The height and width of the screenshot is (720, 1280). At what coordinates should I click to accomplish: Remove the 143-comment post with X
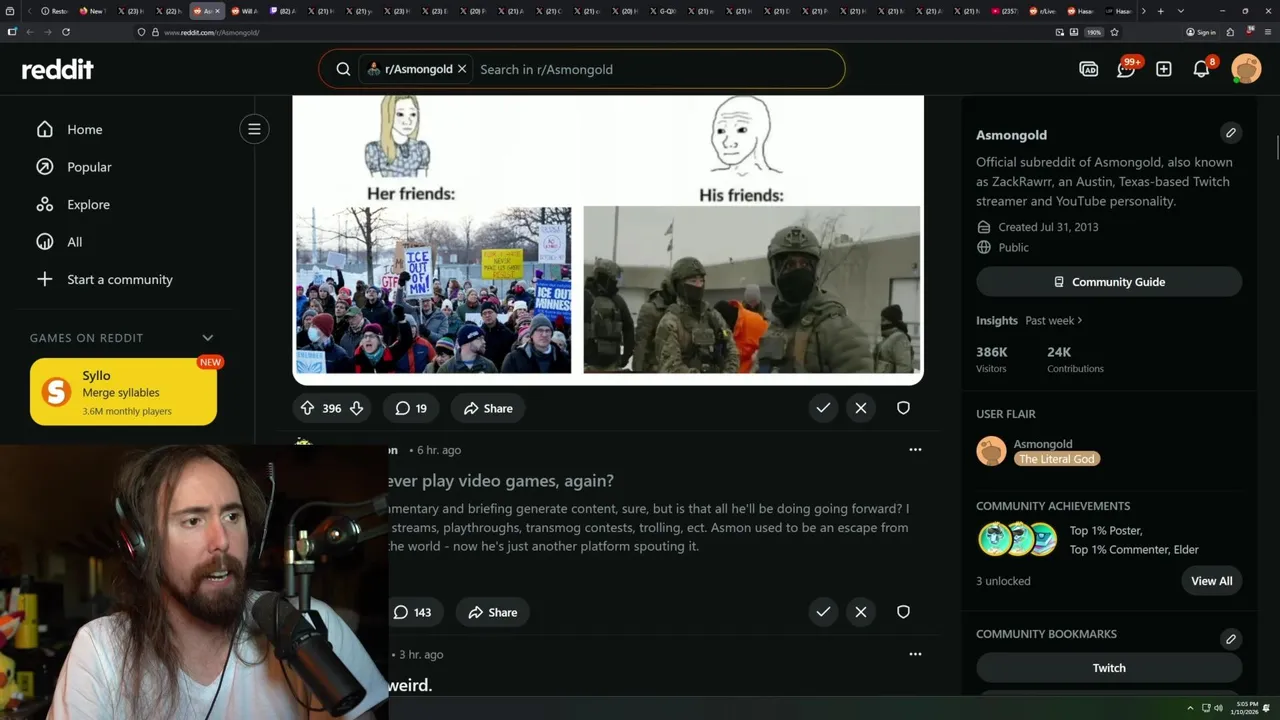861,612
